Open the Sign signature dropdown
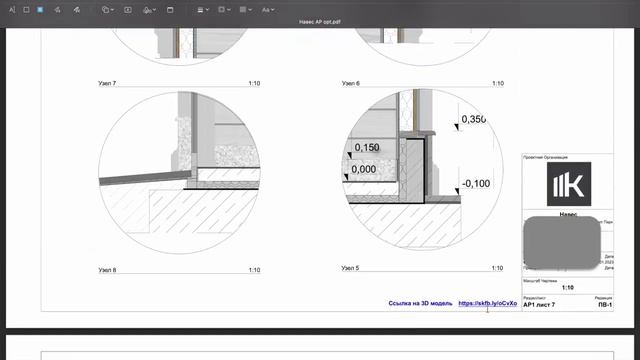 tap(149, 10)
